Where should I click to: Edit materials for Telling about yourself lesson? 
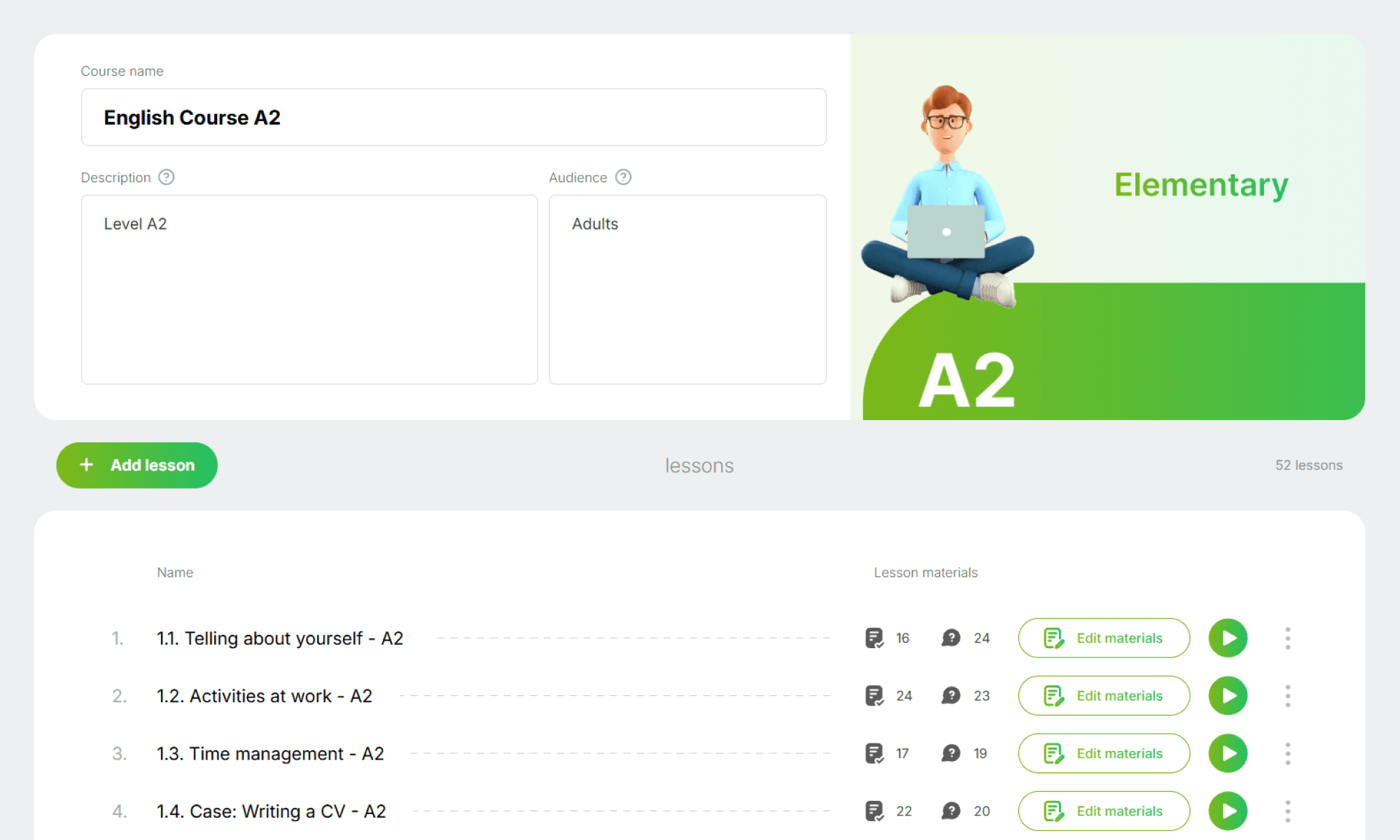1104,638
